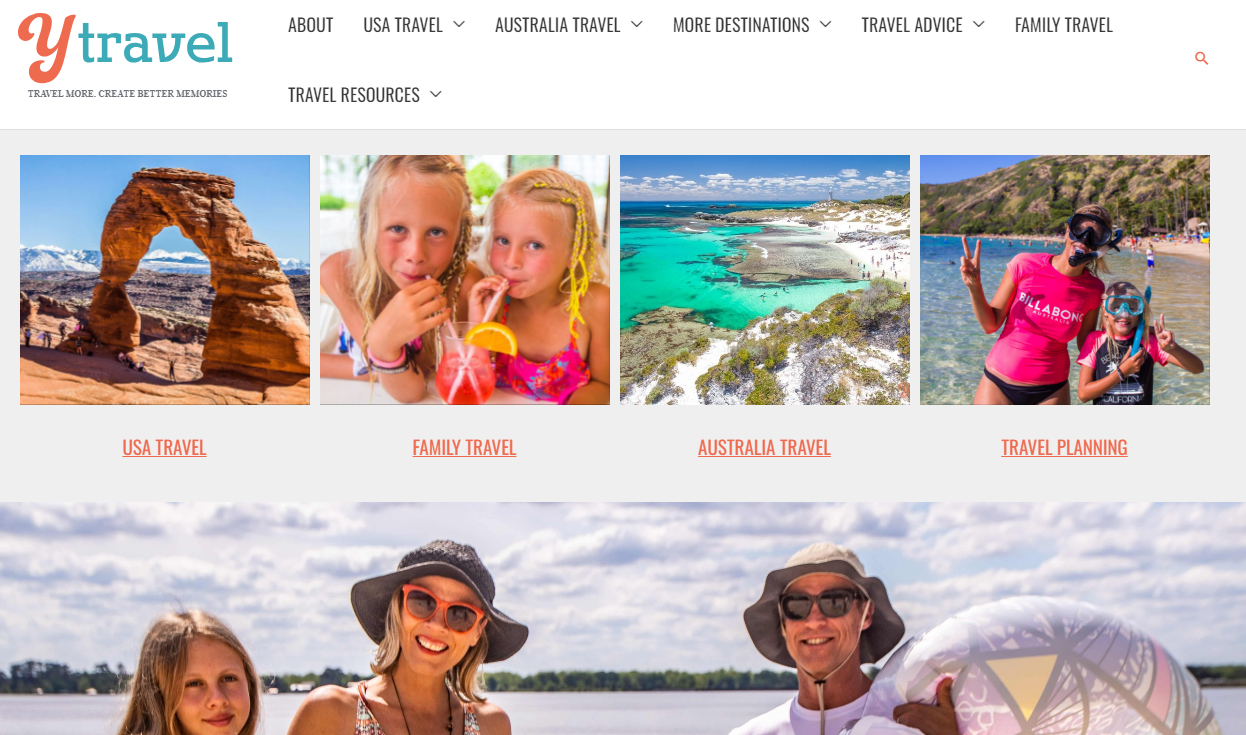Expand the More Destinations chevron
The width and height of the screenshot is (1246, 735).
(825, 24)
